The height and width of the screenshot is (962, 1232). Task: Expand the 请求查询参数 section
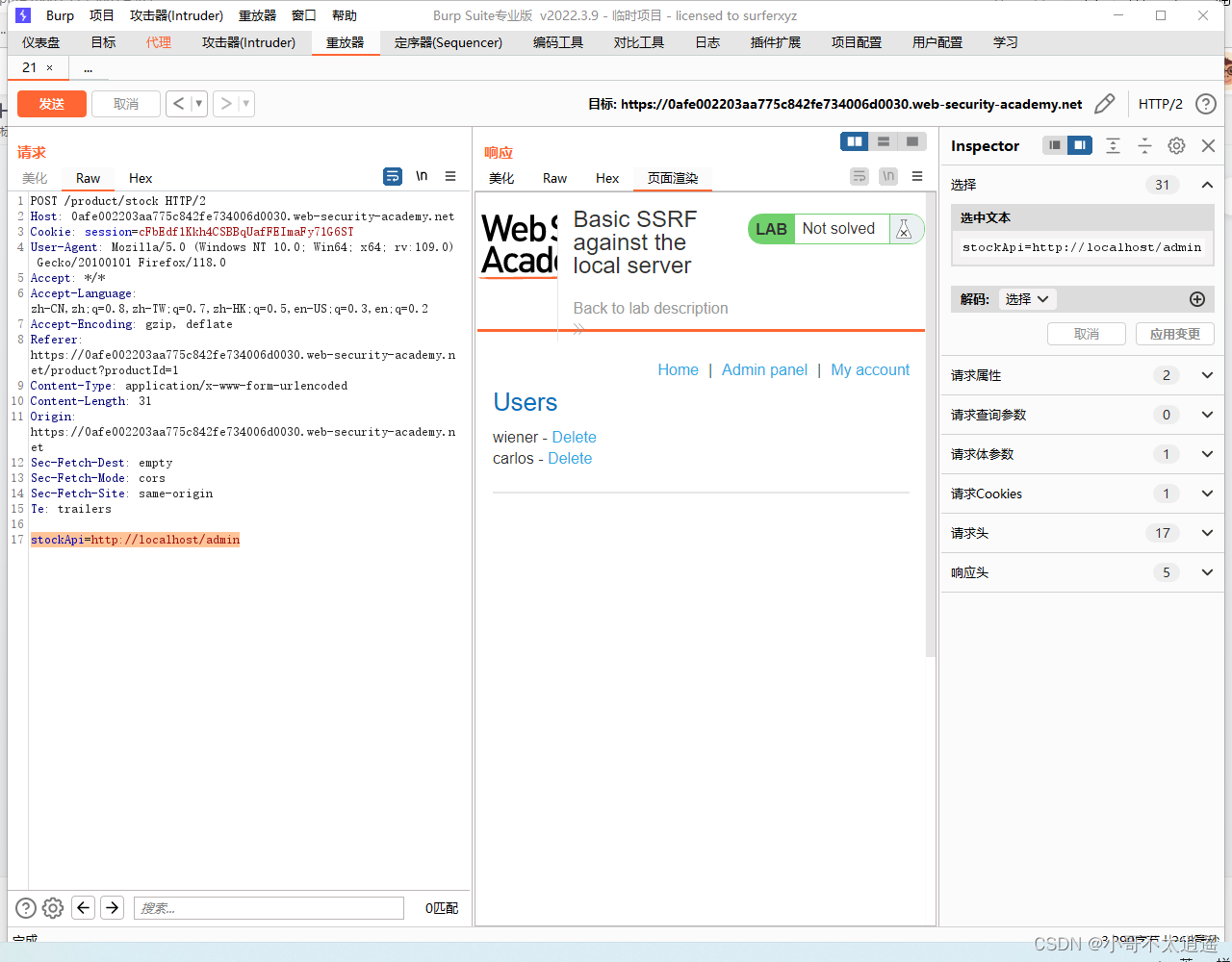coord(1207,415)
